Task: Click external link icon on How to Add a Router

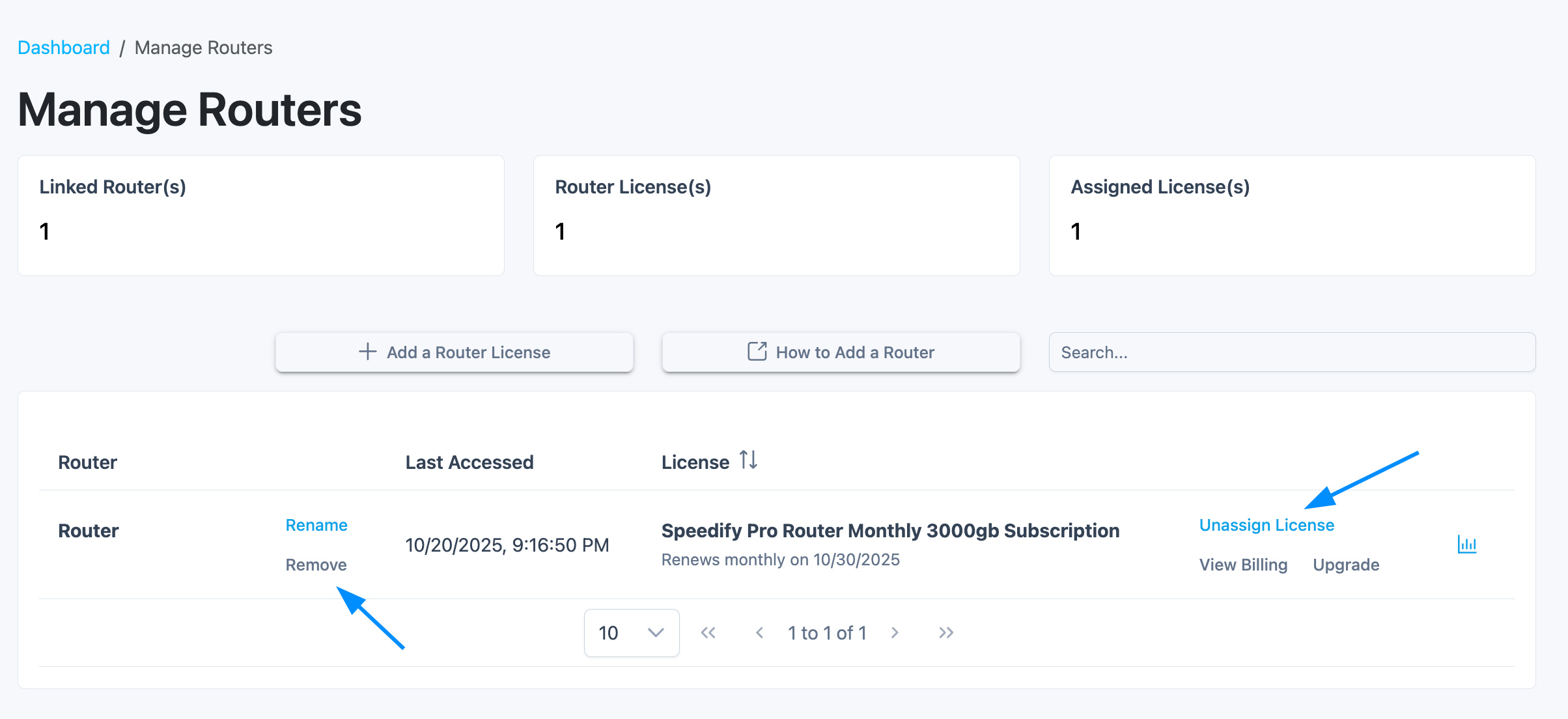Action: [x=757, y=352]
